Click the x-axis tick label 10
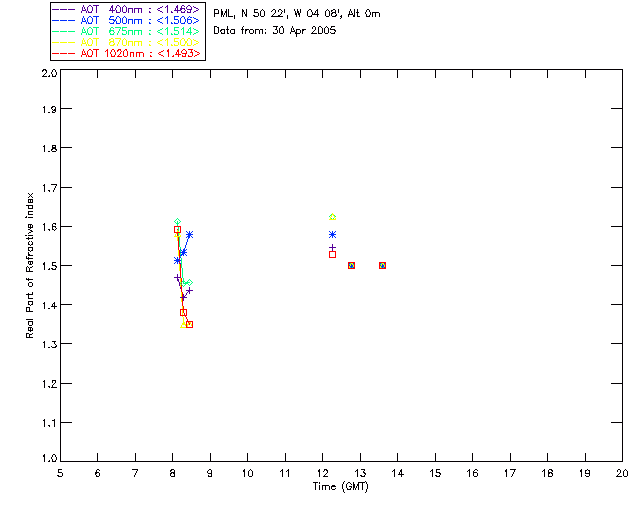The height and width of the screenshot is (512, 640). click(247, 473)
